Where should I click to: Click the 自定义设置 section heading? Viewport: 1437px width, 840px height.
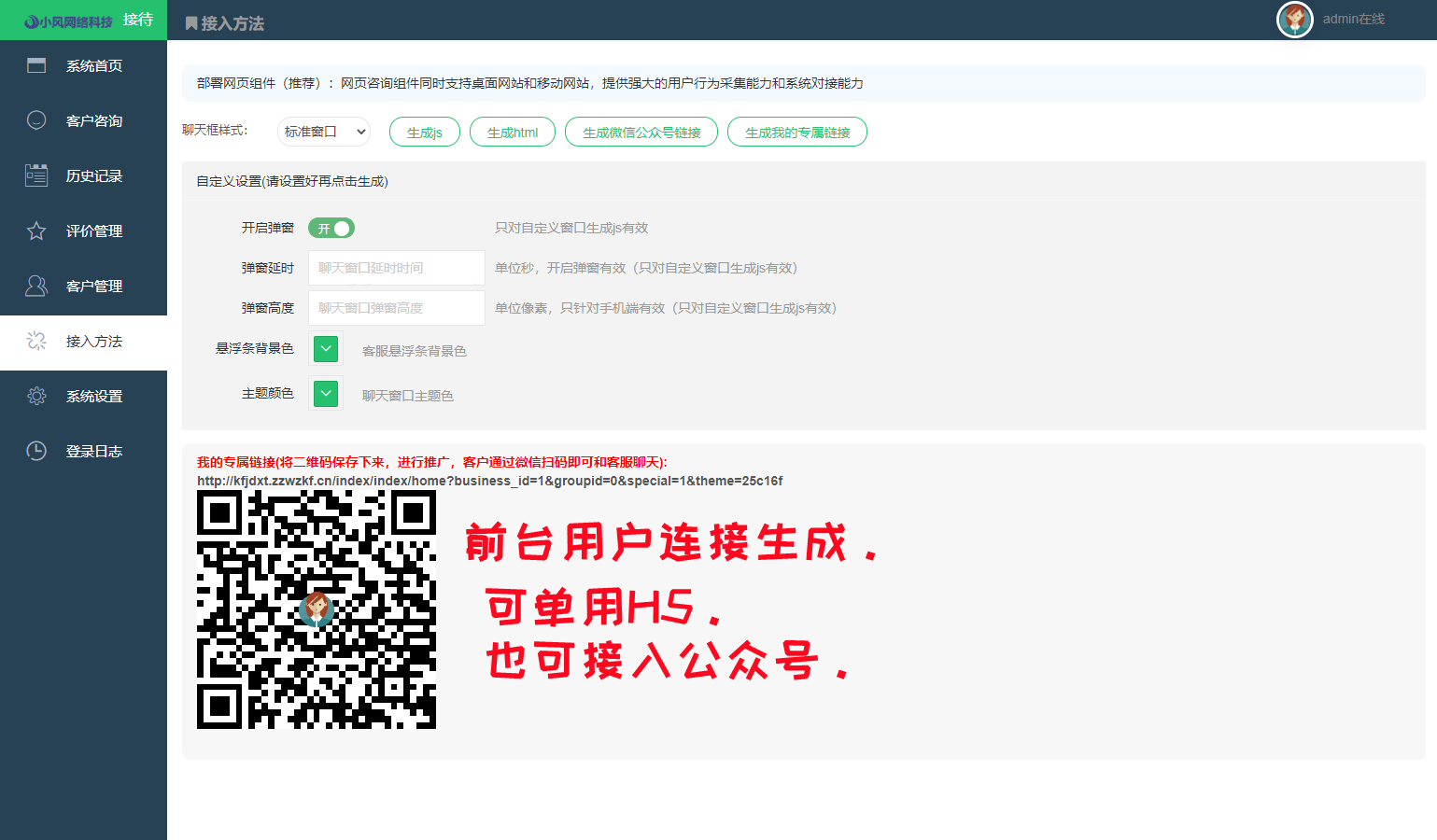(x=292, y=181)
